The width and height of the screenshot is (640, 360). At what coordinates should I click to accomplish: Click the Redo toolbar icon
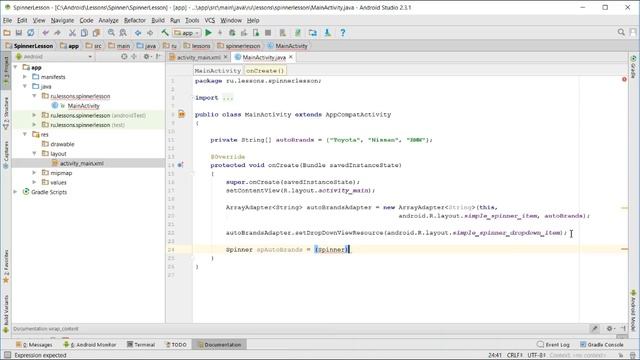[x=57, y=33]
